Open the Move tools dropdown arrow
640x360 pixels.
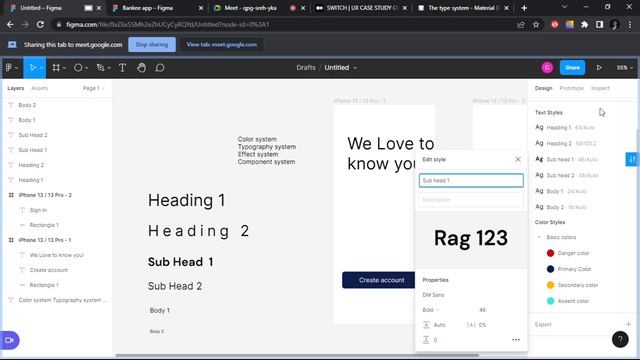[42, 68]
